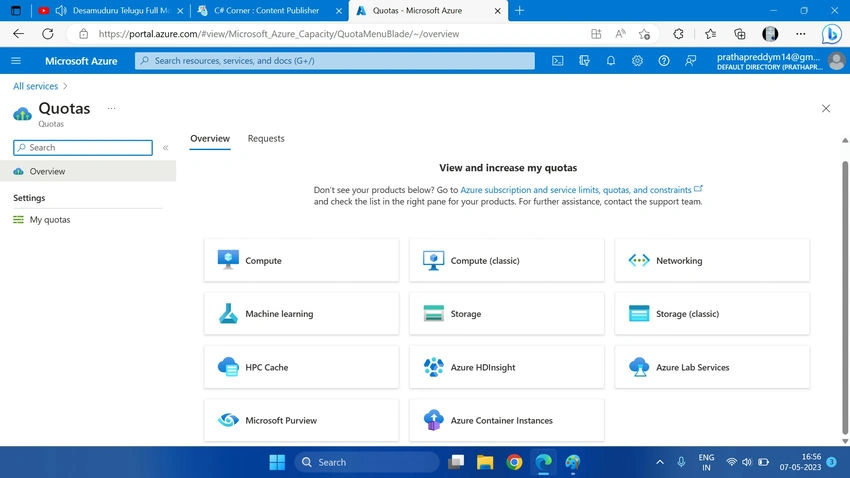
Task: Open the browser Extensions icon
Action: [x=678, y=34]
